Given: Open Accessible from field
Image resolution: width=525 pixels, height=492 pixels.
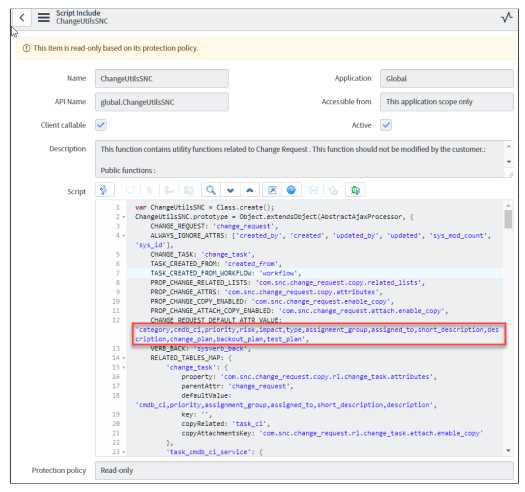Looking at the screenshot, I should click(447, 102).
